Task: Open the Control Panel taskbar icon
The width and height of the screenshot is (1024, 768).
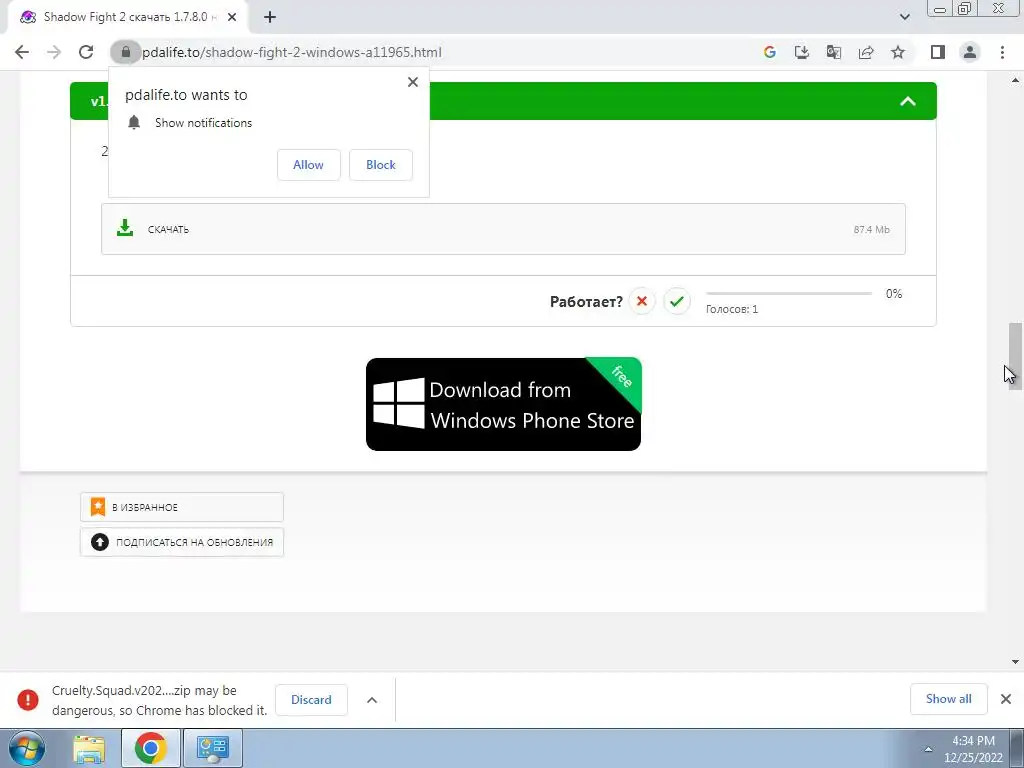Action: tap(212, 748)
